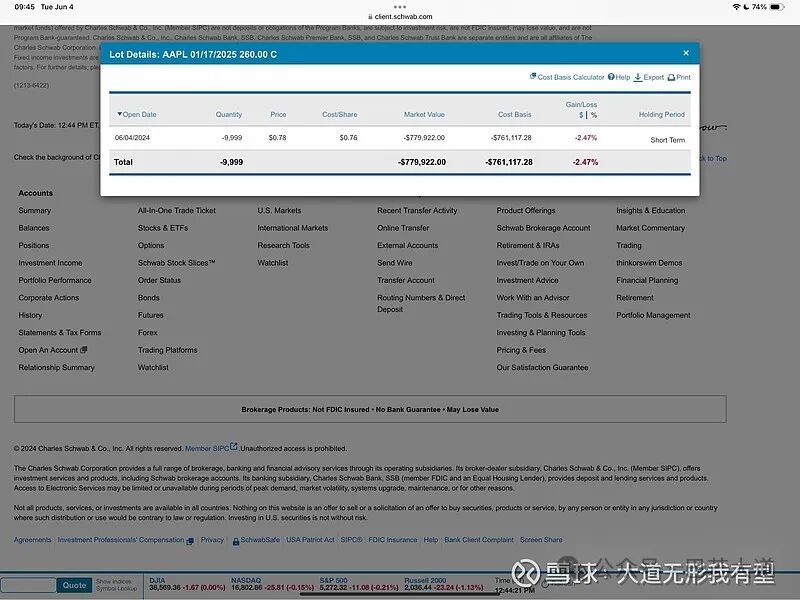Switch Gain/Loss view to dollars

click(x=581, y=115)
